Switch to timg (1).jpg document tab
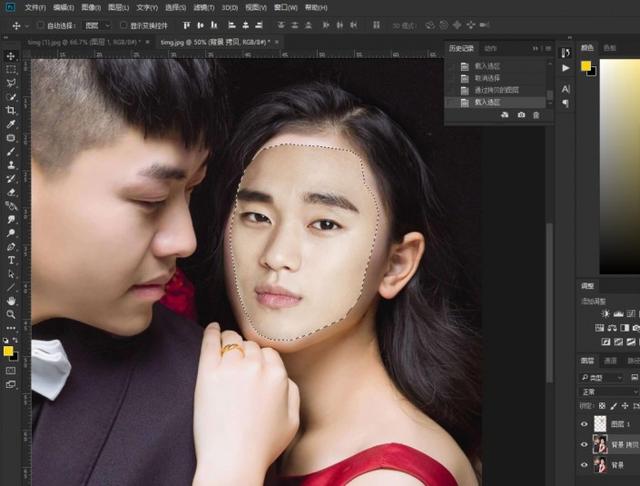Image resolution: width=640 pixels, height=486 pixels. 84,42
